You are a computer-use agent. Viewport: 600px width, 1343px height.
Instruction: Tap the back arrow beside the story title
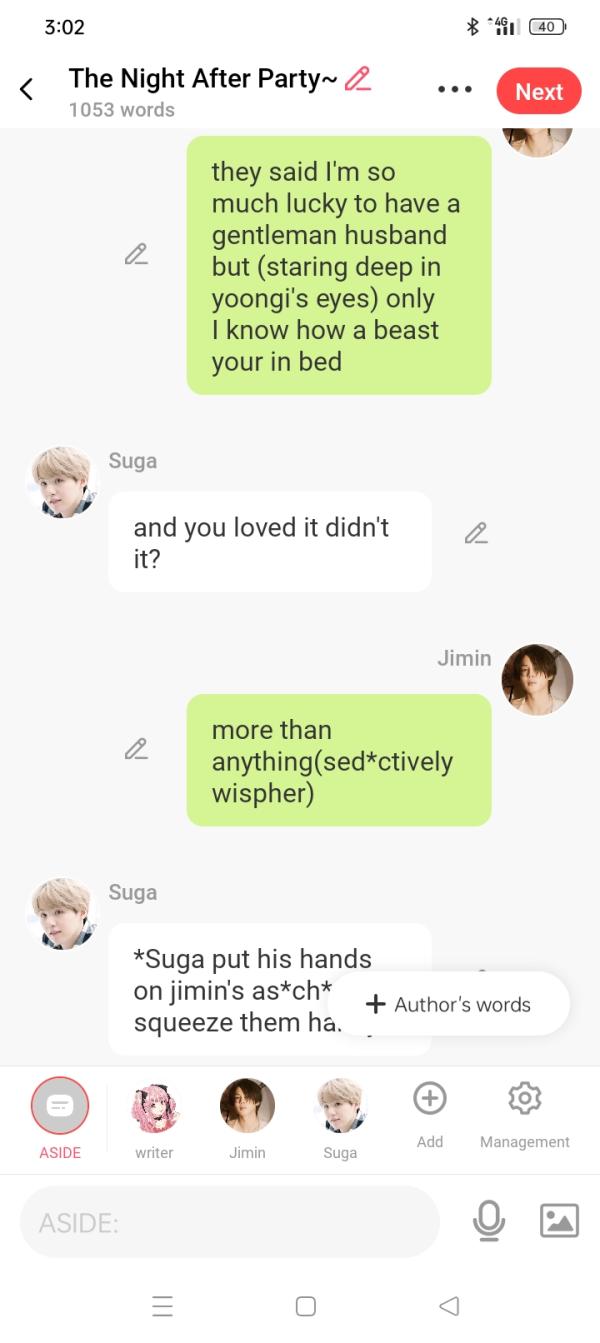[x=27, y=90]
